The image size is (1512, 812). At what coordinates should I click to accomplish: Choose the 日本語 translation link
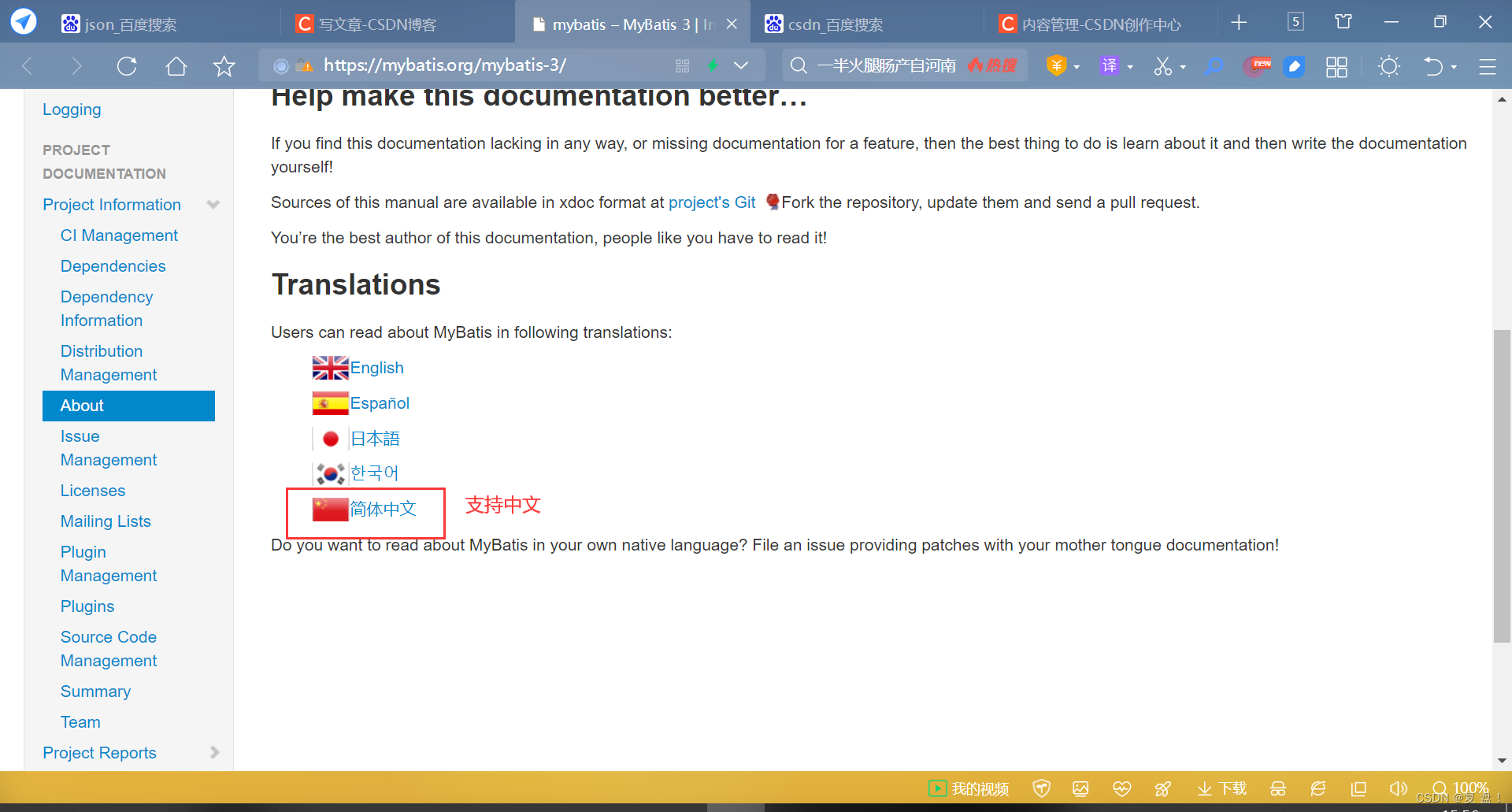point(375,439)
